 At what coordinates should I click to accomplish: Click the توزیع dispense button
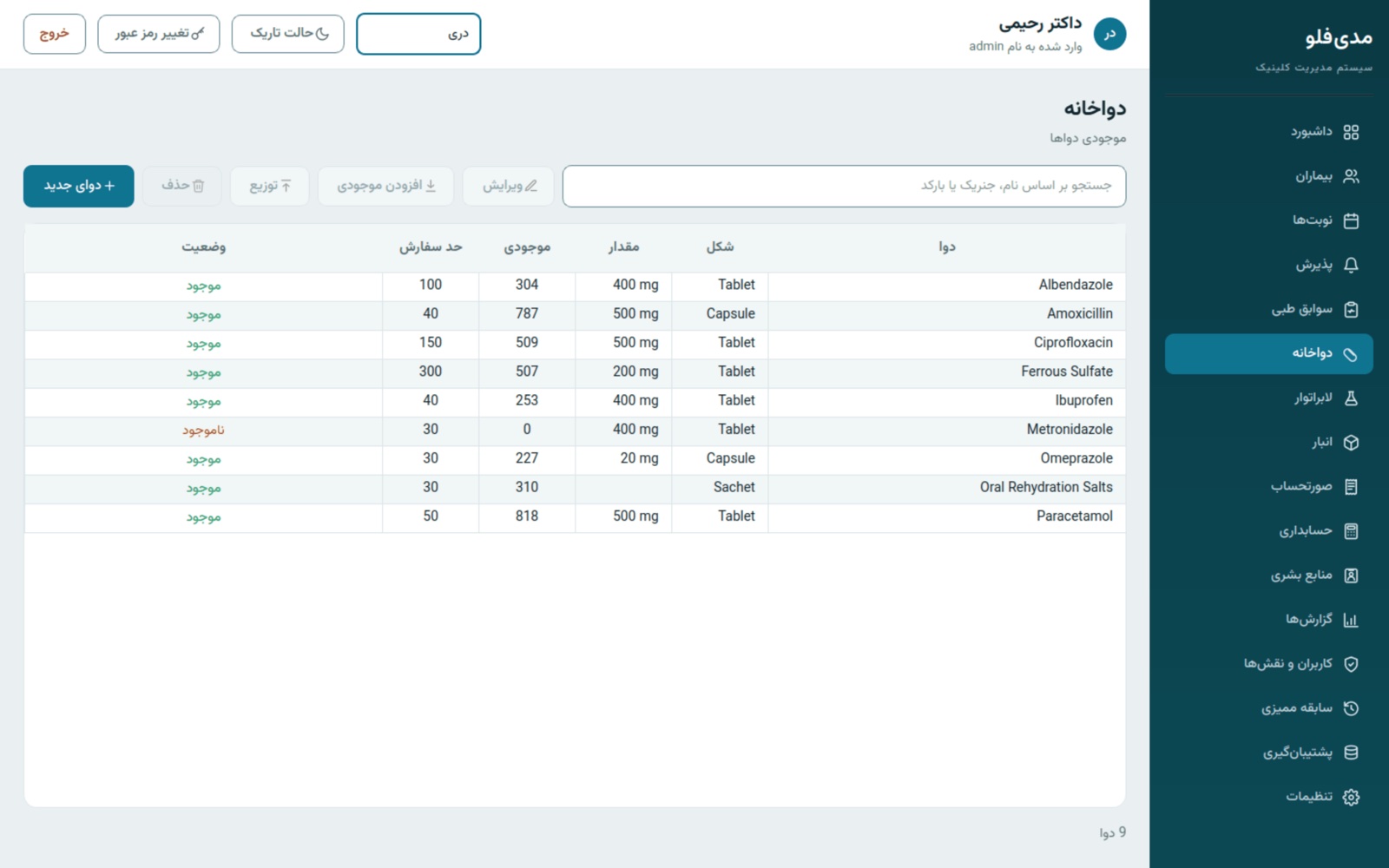[x=270, y=186]
